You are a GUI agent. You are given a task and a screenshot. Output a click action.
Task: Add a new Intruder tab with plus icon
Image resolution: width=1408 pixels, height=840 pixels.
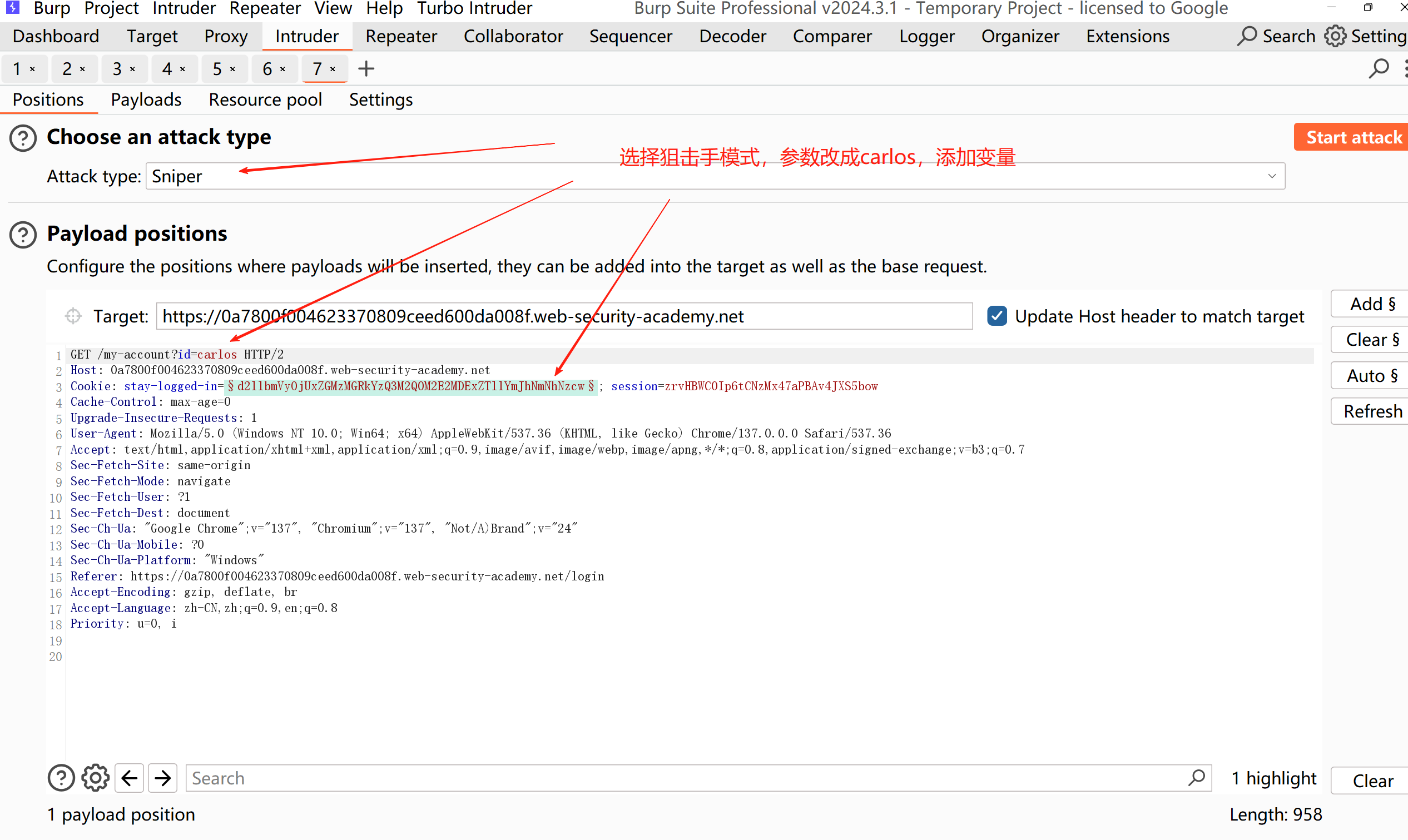pyautogui.click(x=366, y=68)
